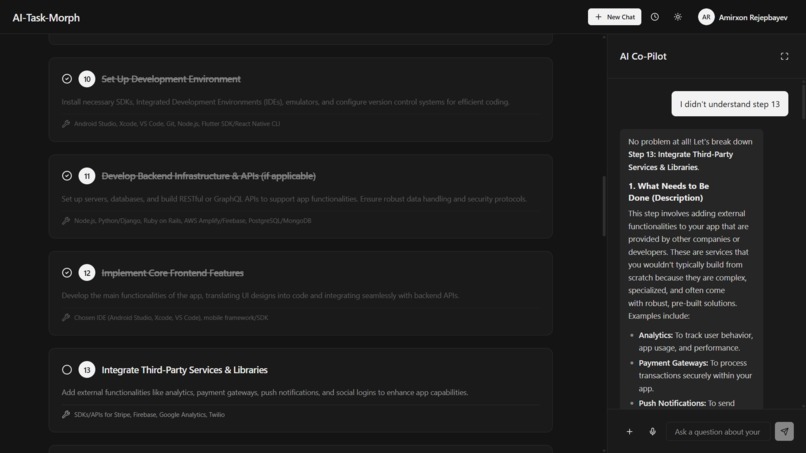Mark Integrate Third-Party Services step complete
Image resolution: width=806 pixels, height=453 pixels.
67,370
